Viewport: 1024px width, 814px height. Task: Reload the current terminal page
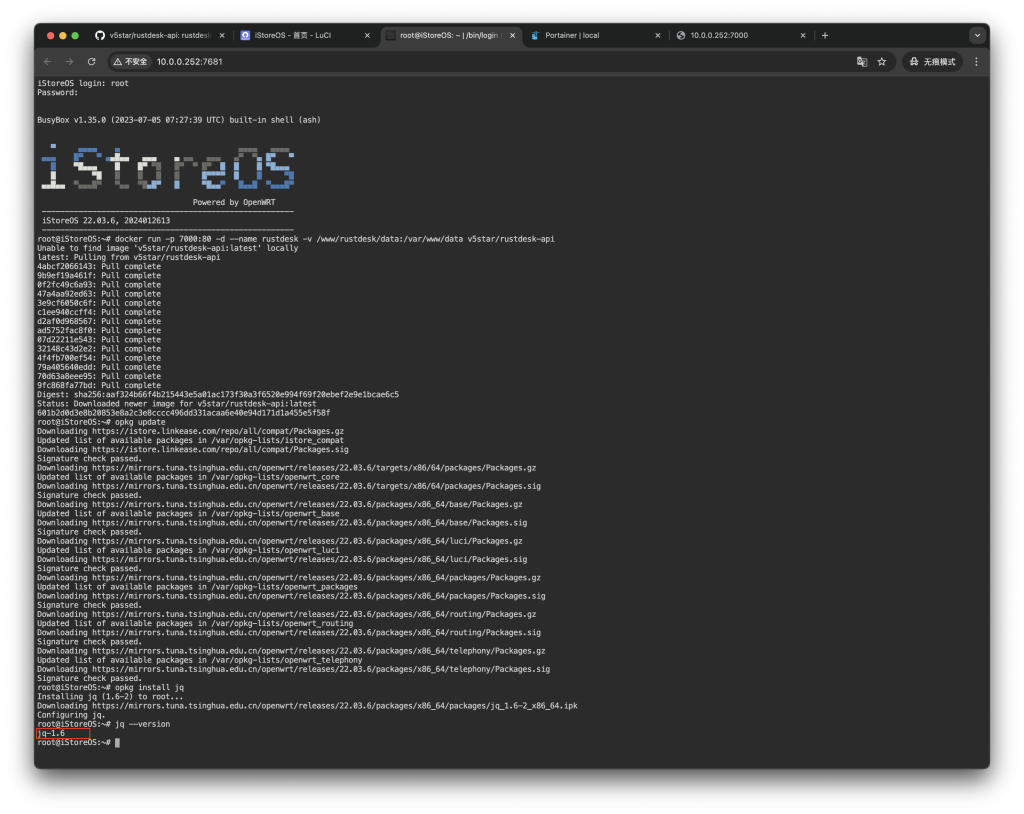pyautogui.click(x=92, y=61)
